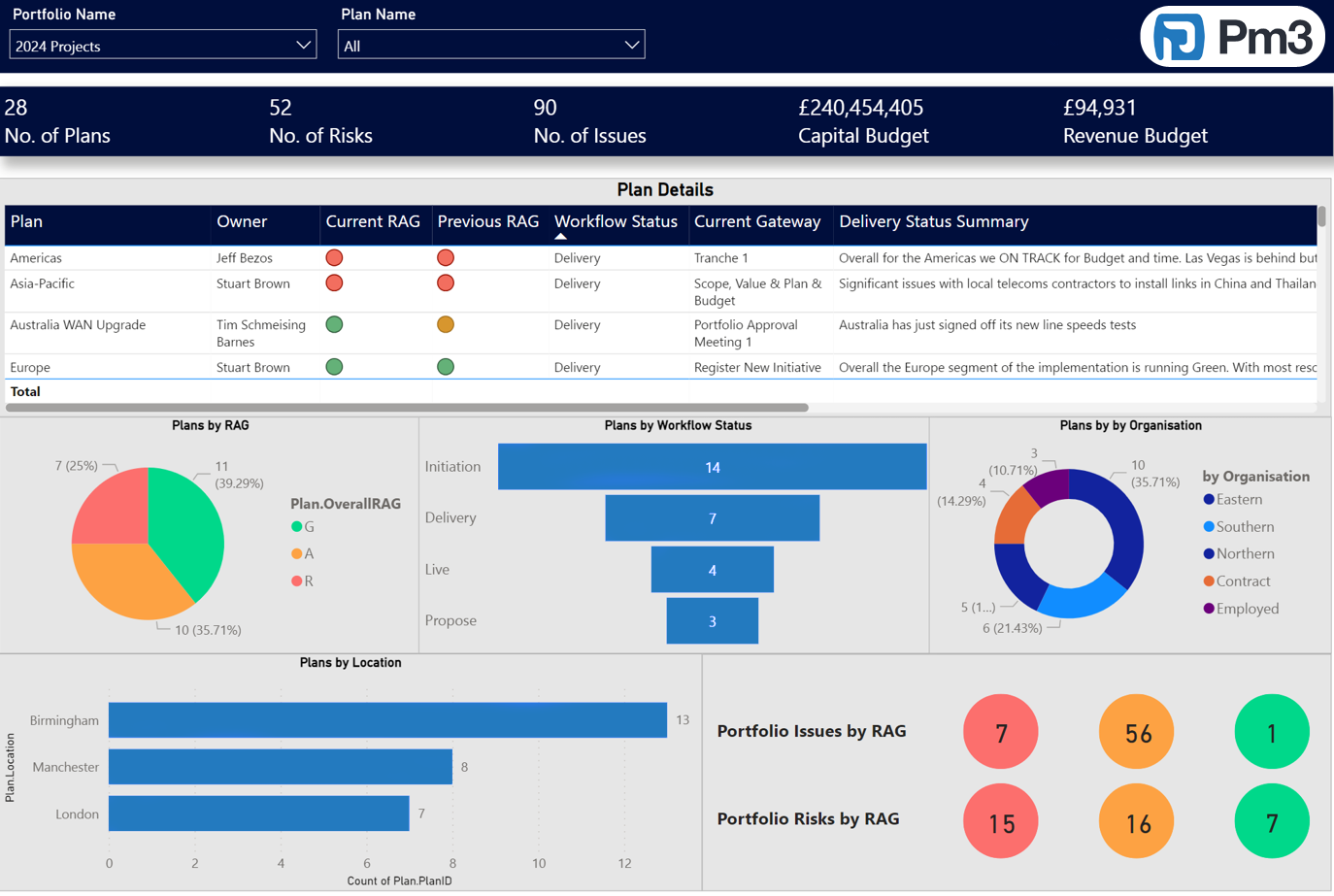
Task: Click the sort arrow under Workflow Status
Action: (x=560, y=237)
